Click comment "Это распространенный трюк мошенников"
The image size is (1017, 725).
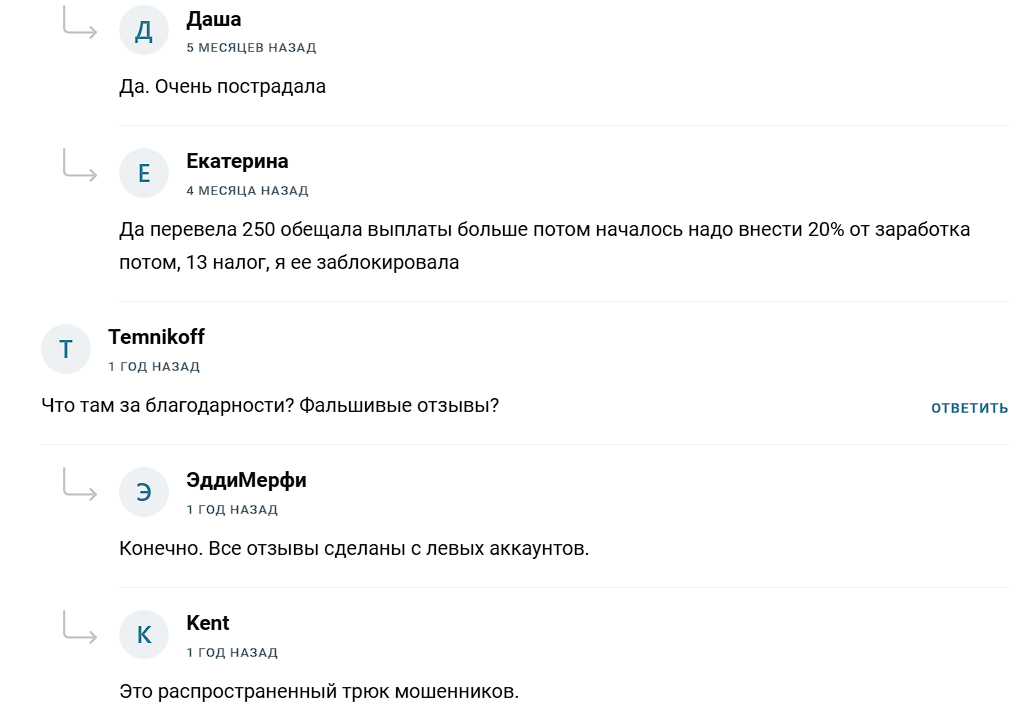[x=319, y=691]
